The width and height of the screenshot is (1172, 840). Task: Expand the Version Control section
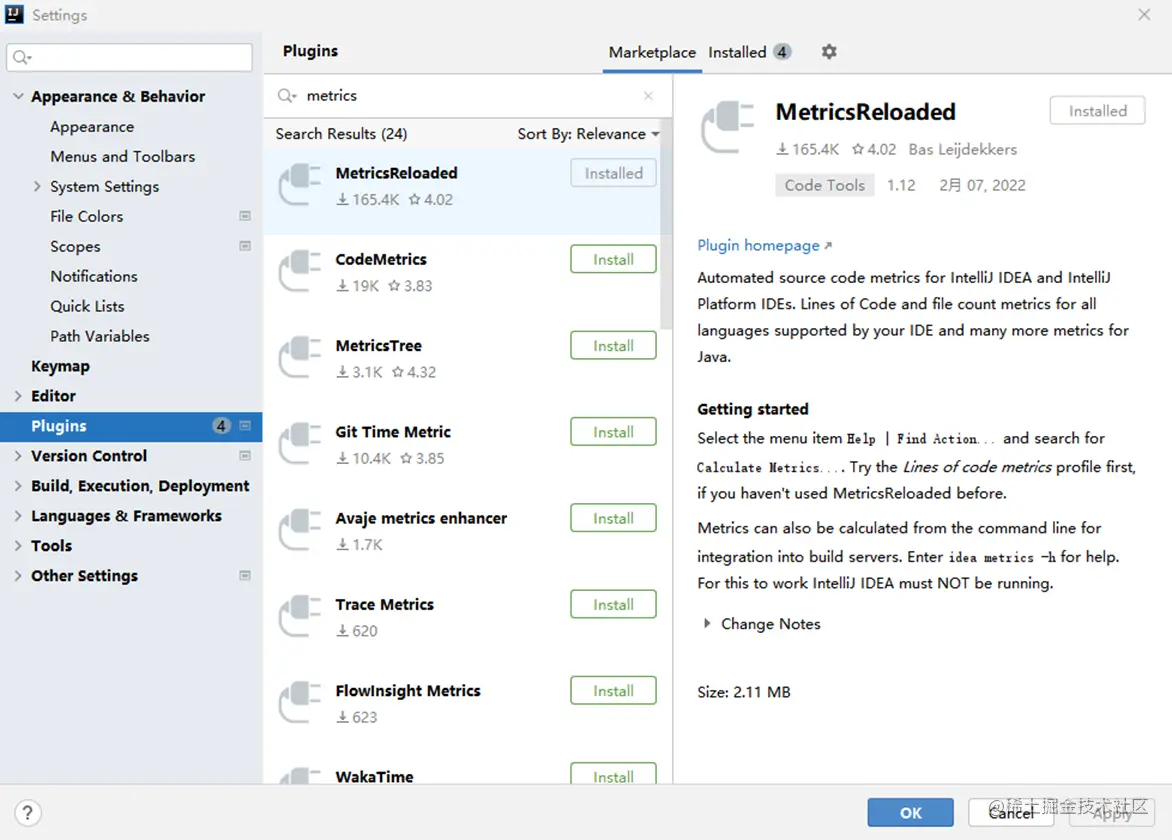(x=18, y=456)
